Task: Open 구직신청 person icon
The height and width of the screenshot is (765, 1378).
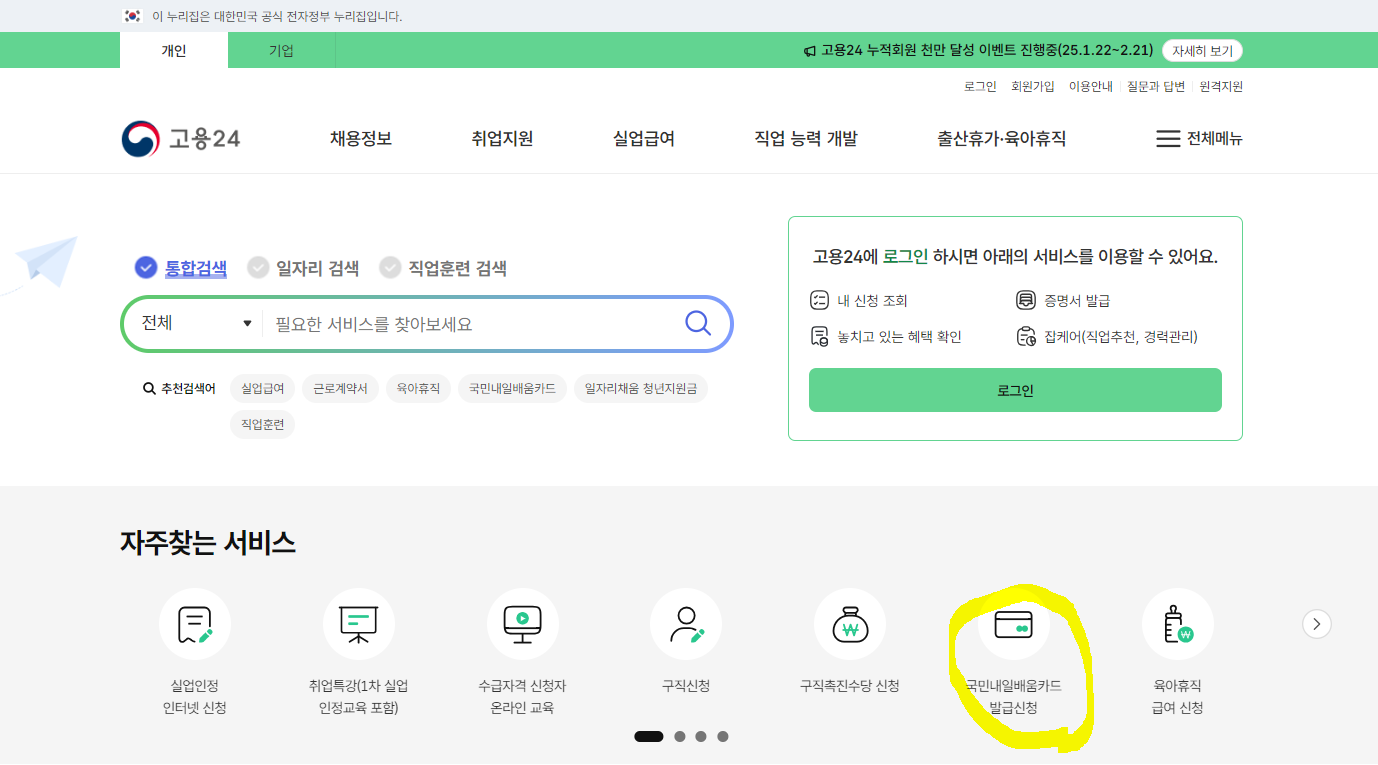Action: point(686,624)
